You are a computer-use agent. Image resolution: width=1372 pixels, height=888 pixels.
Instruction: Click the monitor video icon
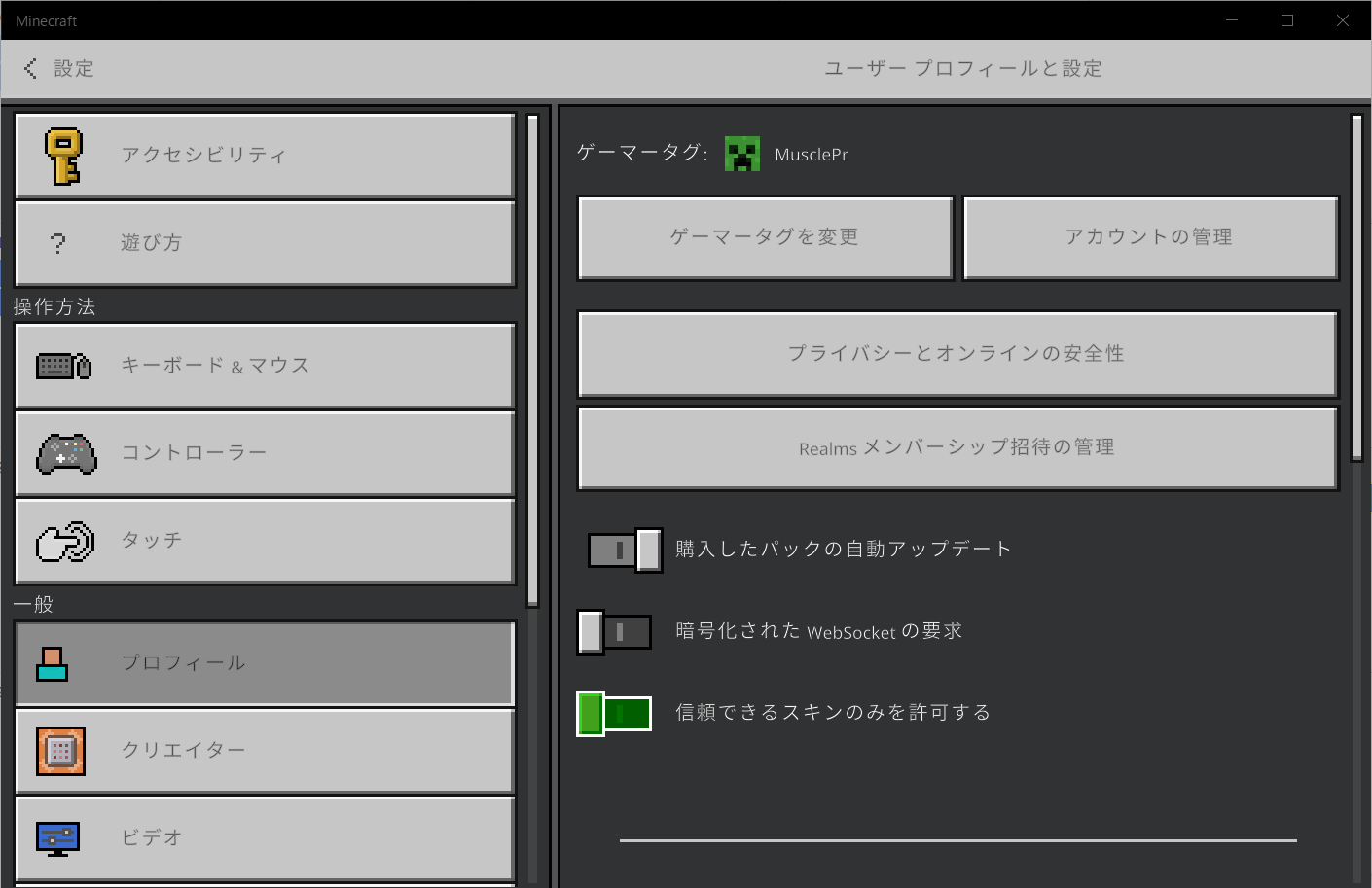tap(57, 837)
